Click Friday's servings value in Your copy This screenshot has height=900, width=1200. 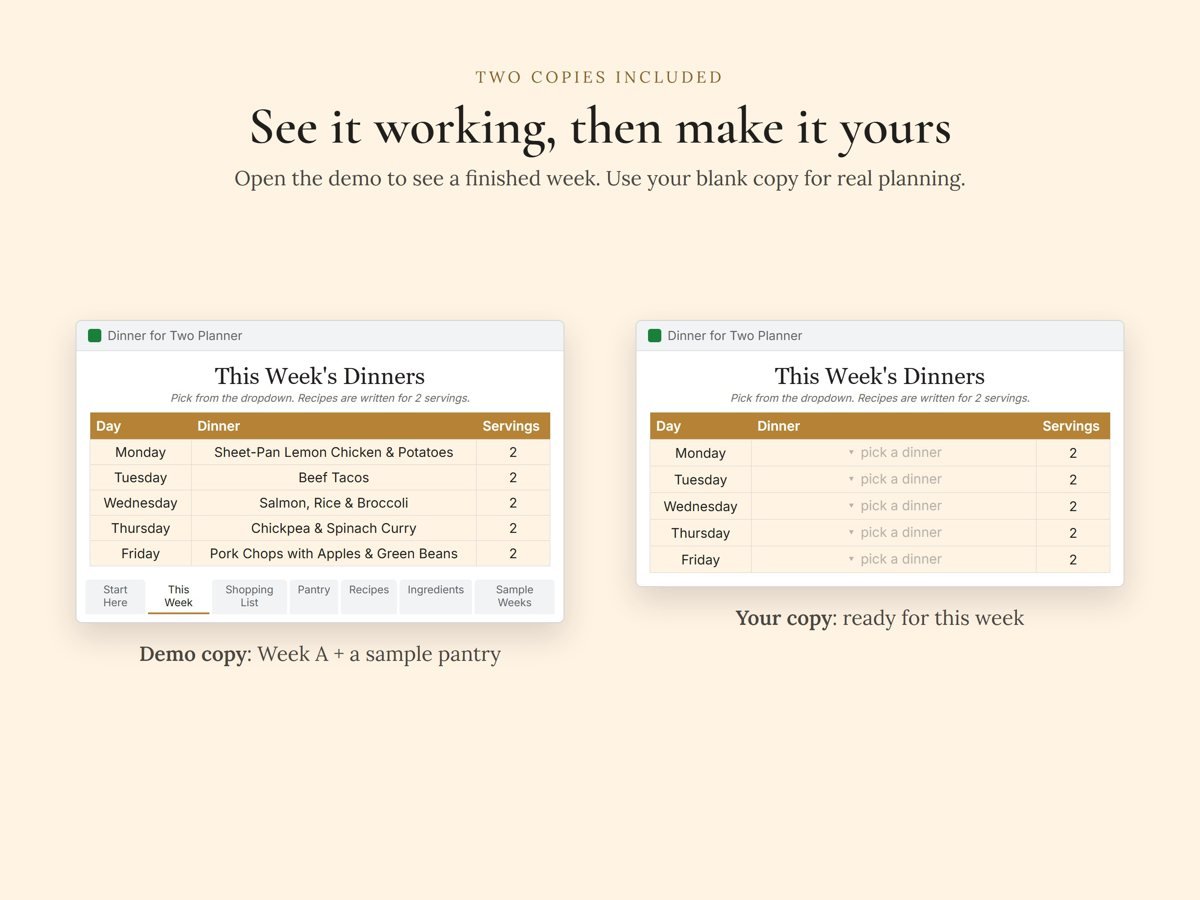point(1073,559)
